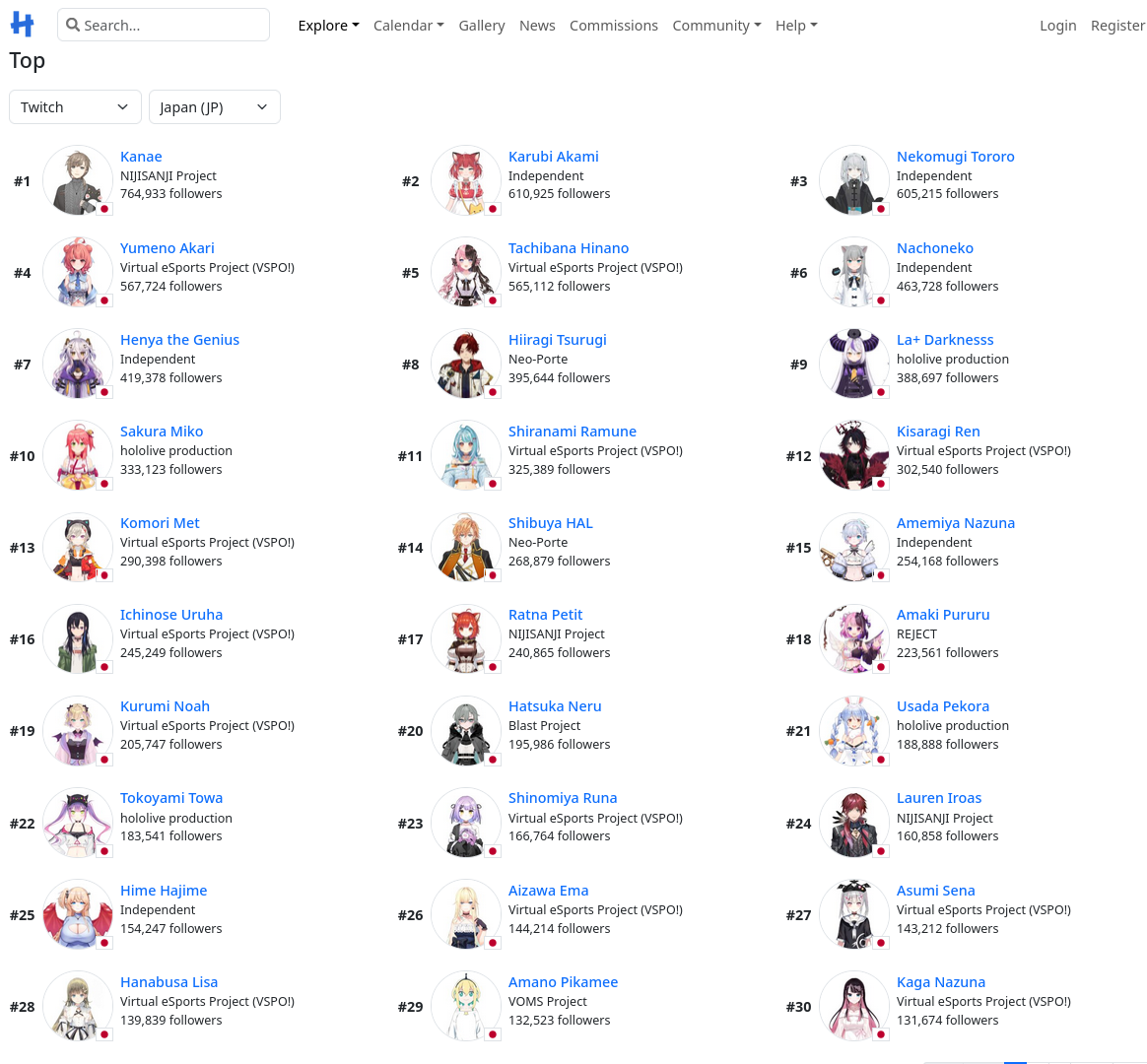Open Karubi Akami's avatar thumbnail
1147x1064 pixels.
[466, 180]
